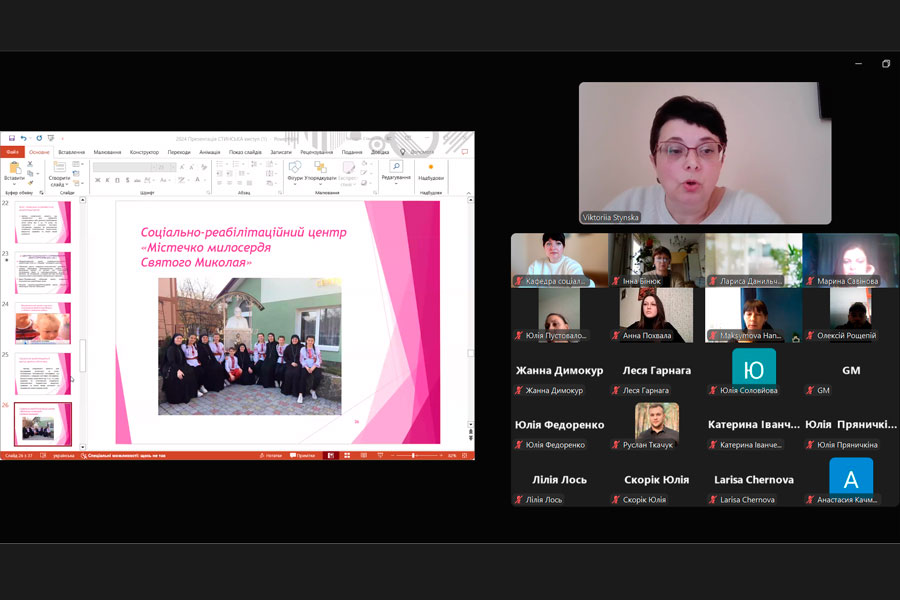Switch to Reading view icon

pos(363,455)
